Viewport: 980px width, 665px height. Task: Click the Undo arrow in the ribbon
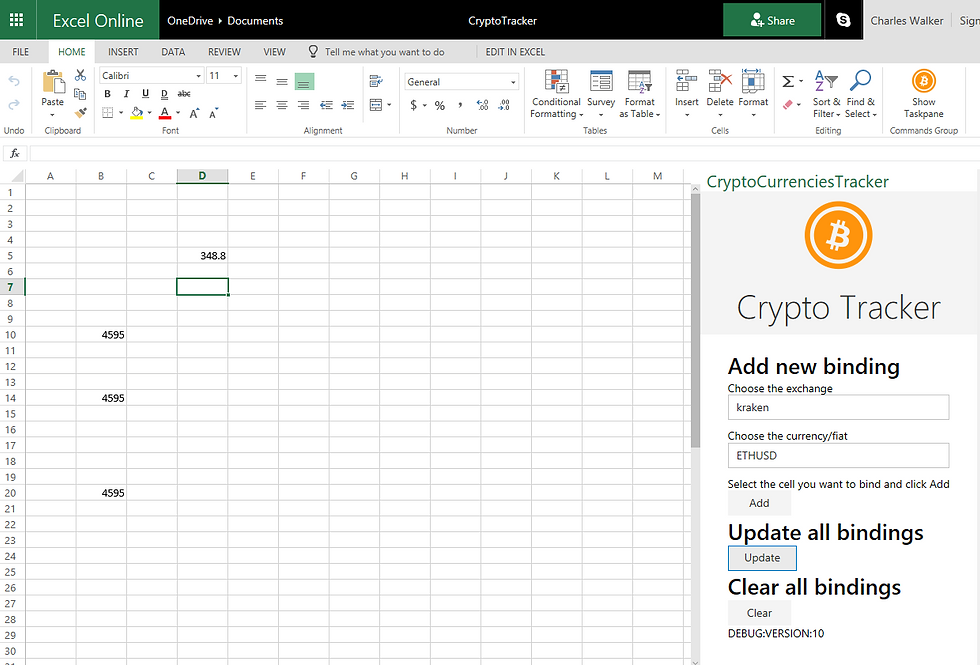pos(14,81)
